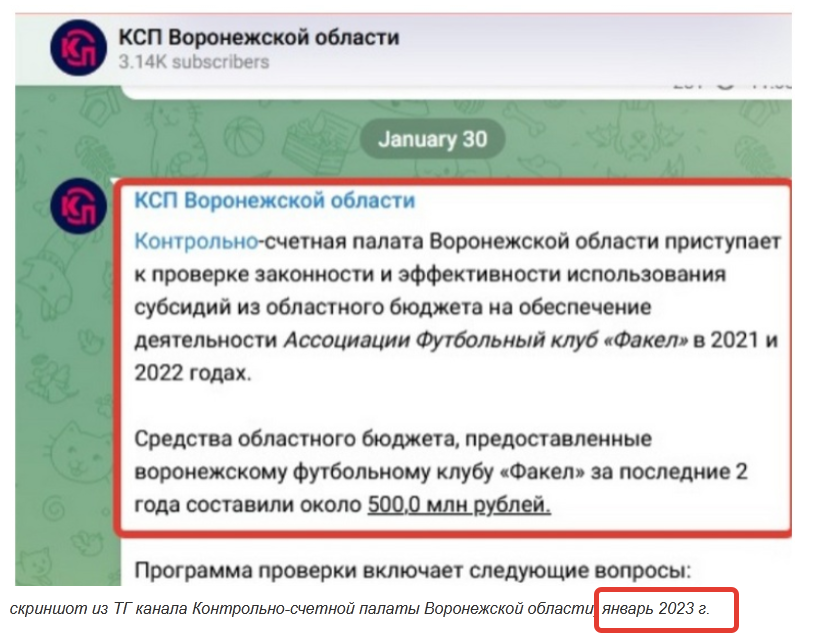Screen dimensions: 813x633
Task: Click the paragraph starting "Средства областного бюджета"
Action: tap(441, 470)
